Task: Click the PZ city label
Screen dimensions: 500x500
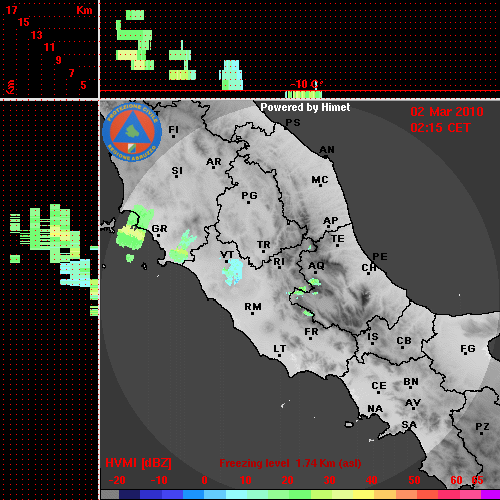Action: [482, 426]
